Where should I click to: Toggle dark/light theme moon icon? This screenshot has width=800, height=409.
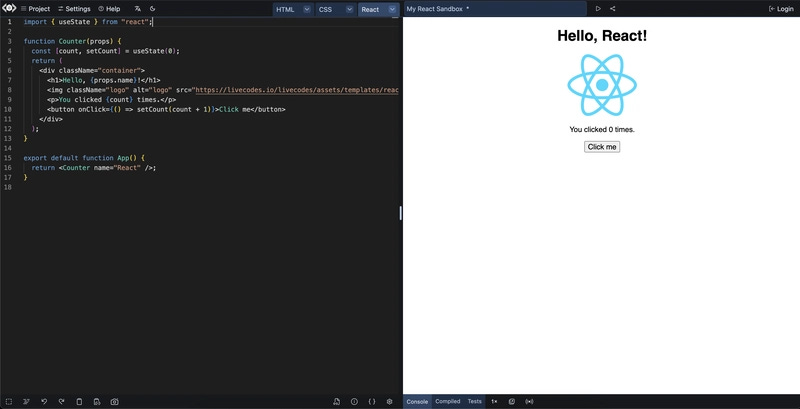[153, 9]
